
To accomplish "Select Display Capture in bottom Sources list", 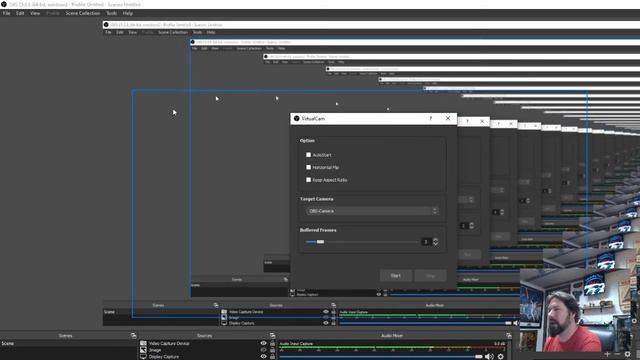I will [164, 357].
